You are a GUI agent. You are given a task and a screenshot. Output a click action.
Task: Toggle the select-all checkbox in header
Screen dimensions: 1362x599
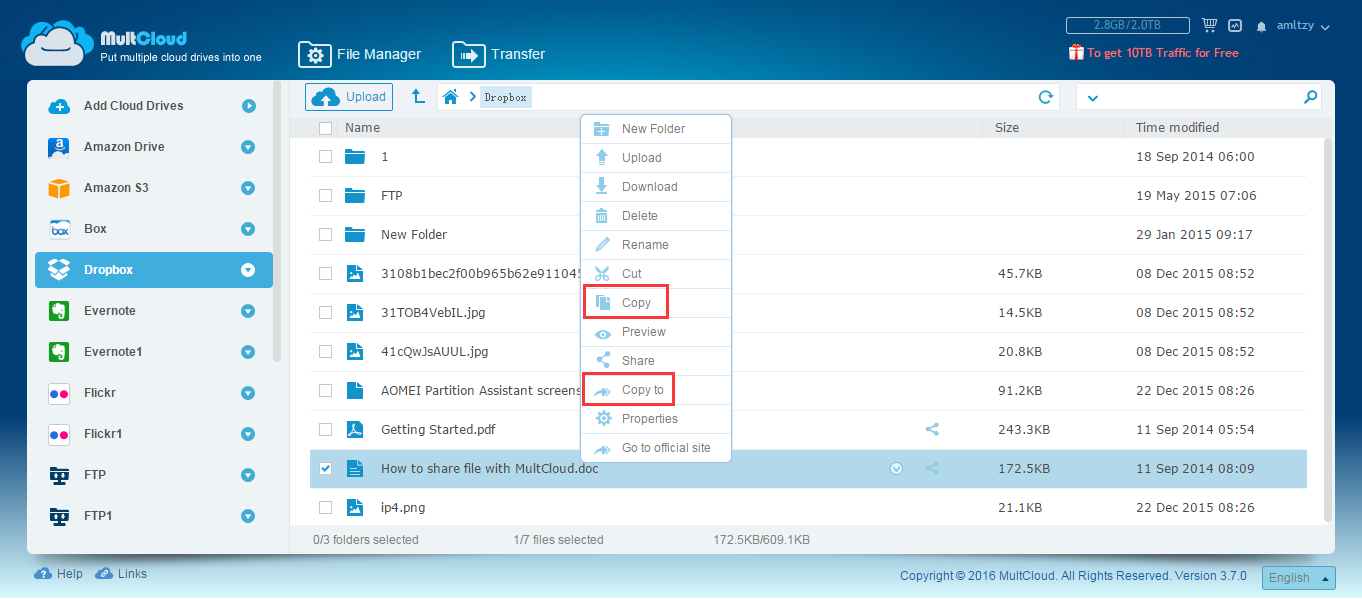click(325, 128)
